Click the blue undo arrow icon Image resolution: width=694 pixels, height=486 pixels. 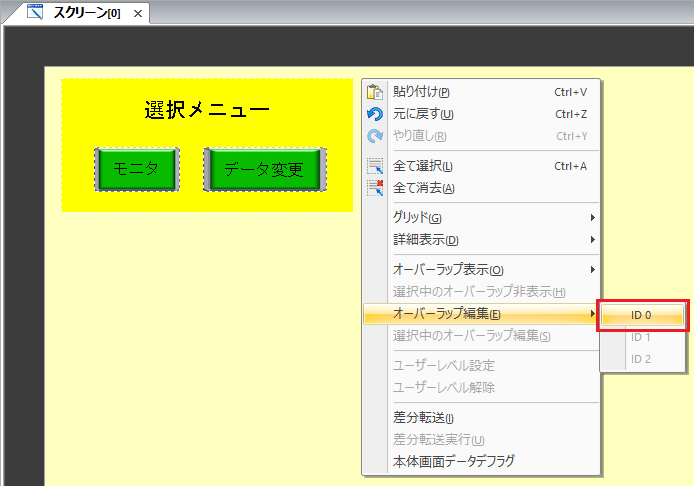pos(375,114)
